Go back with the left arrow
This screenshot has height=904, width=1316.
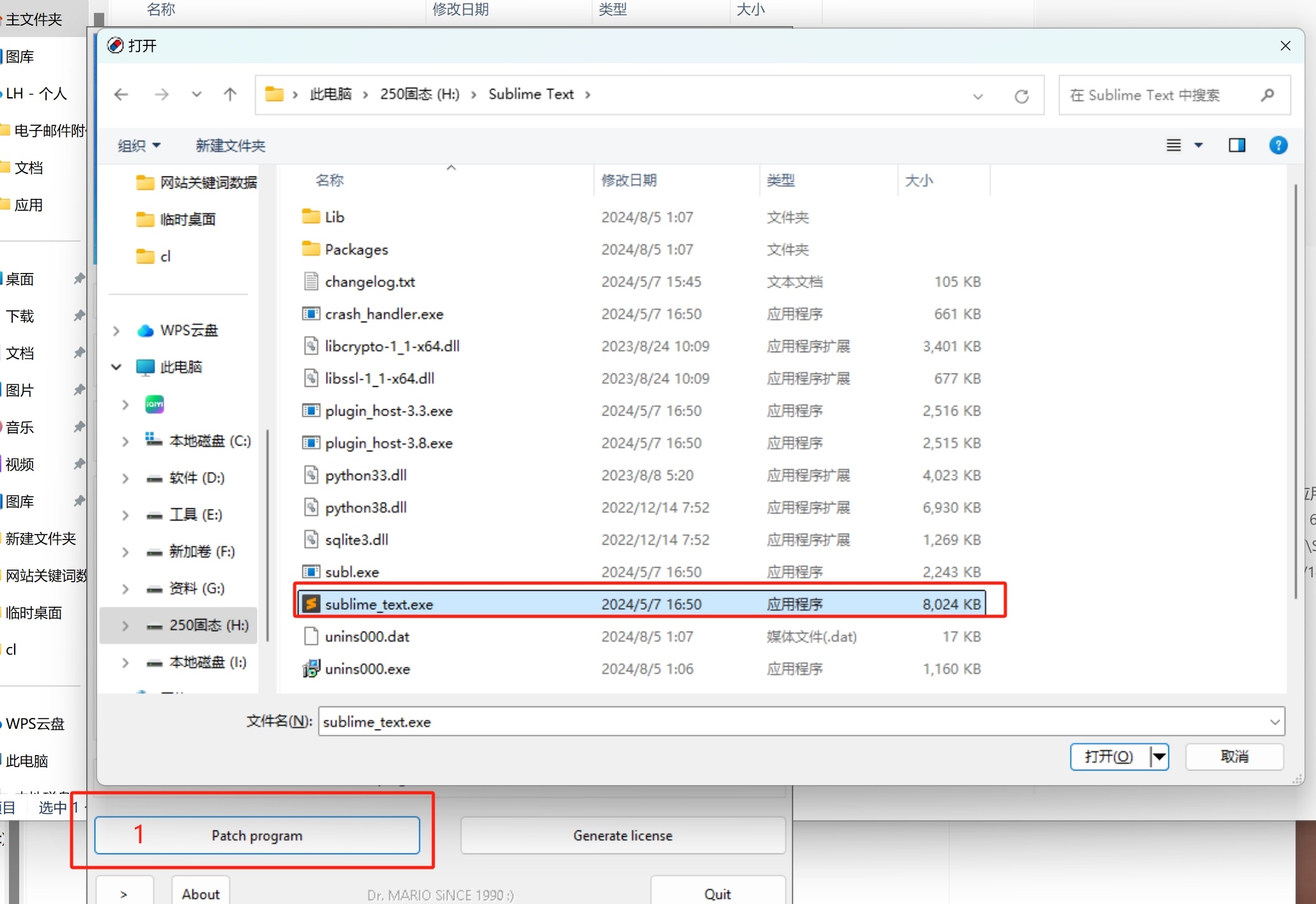tap(121, 95)
